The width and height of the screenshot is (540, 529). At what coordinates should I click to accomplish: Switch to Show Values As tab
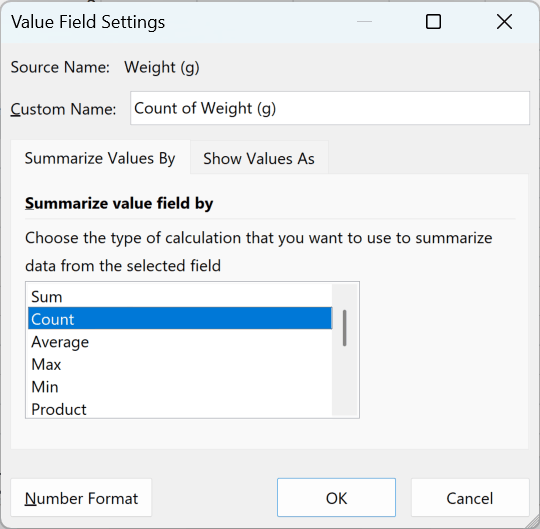[x=259, y=158]
